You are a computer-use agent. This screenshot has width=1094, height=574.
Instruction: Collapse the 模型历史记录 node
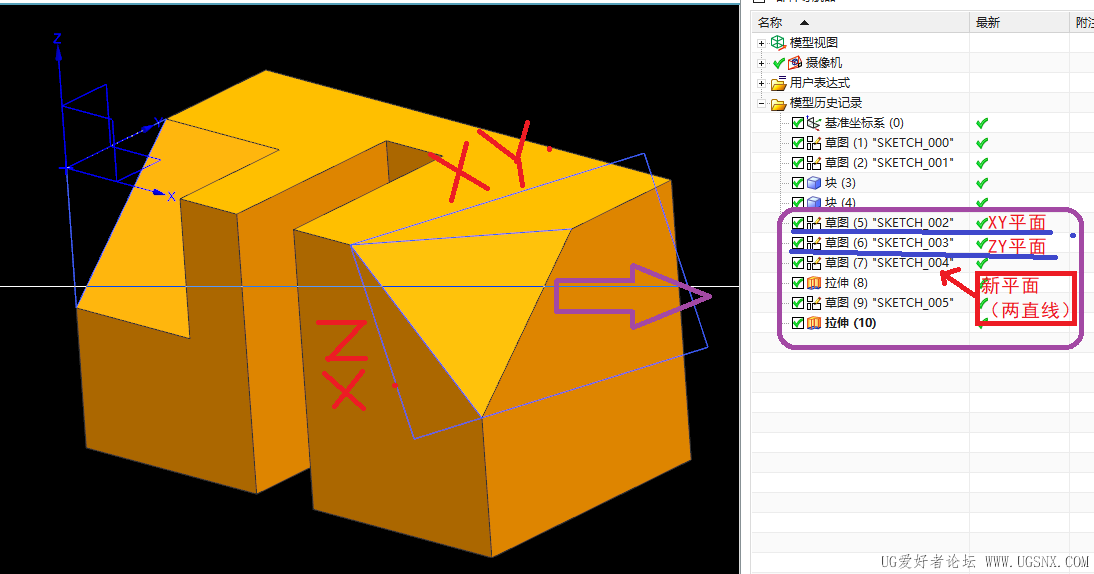click(x=761, y=104)
